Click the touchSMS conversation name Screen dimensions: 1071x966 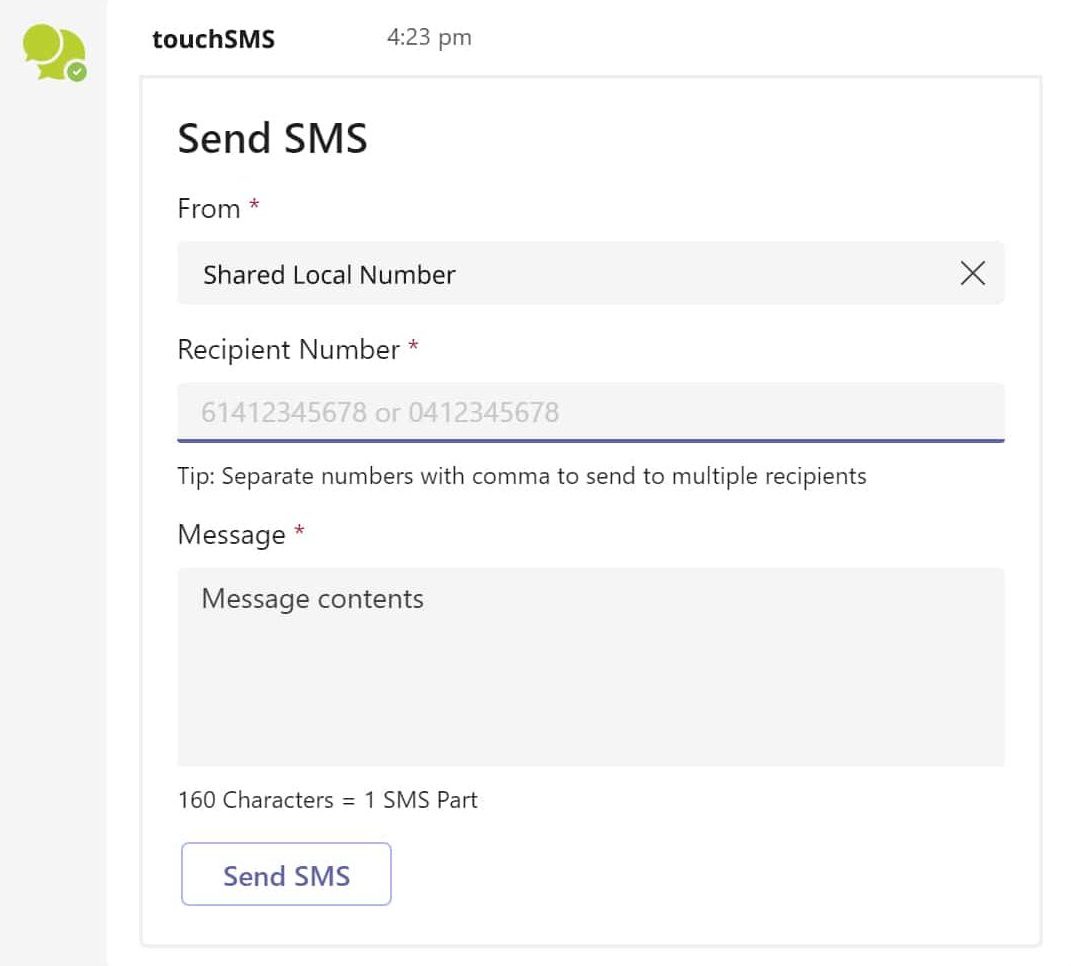click(213, 38)
